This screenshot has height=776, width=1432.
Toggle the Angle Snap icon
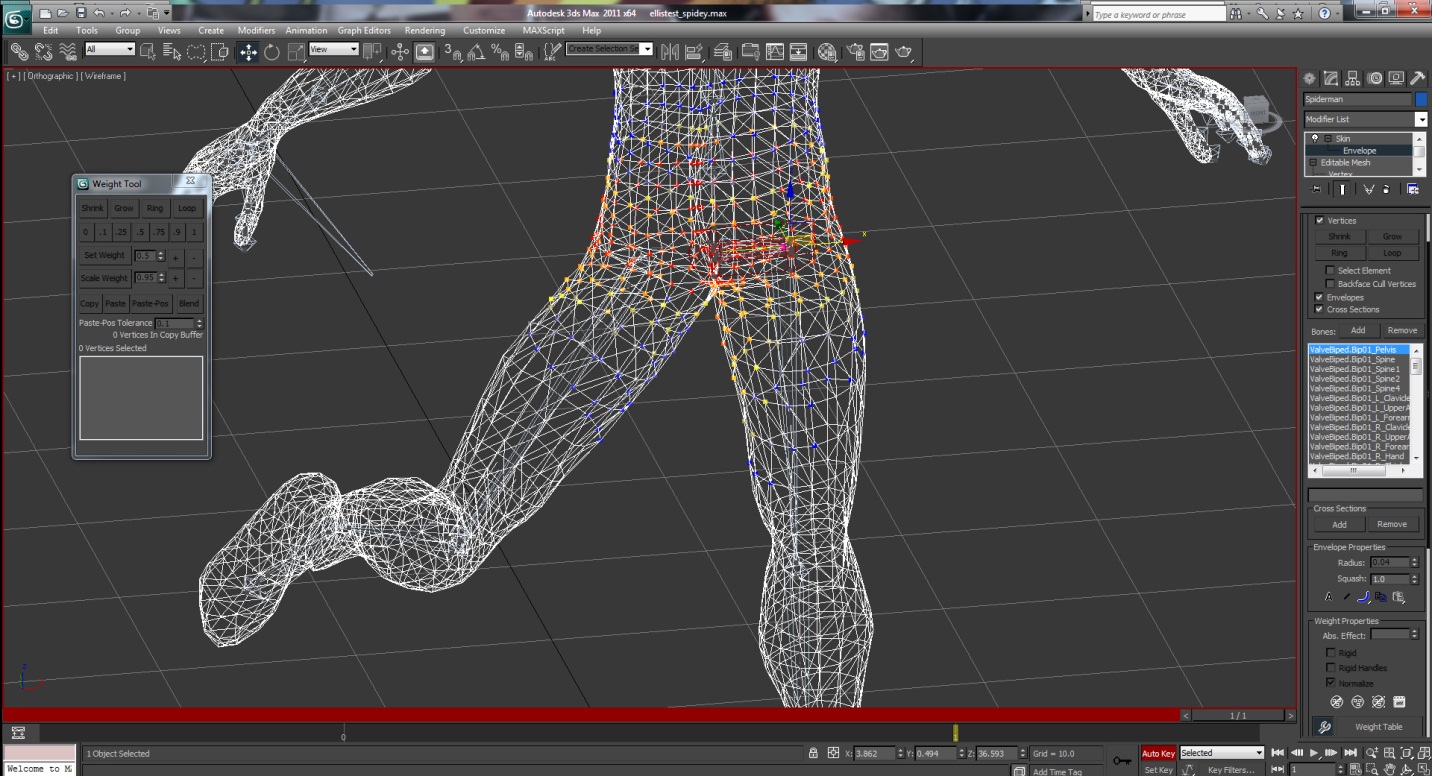(476, 52)
